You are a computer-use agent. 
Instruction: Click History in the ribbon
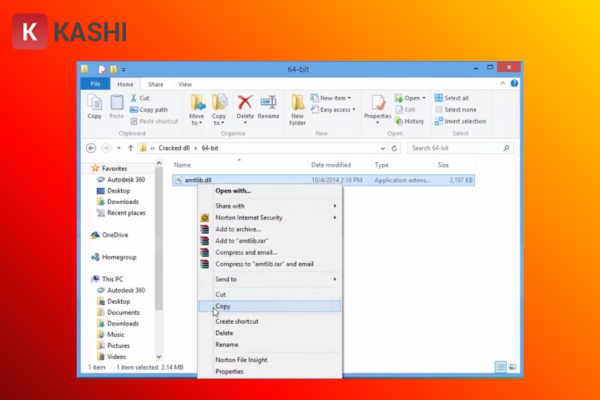point(409,121)
